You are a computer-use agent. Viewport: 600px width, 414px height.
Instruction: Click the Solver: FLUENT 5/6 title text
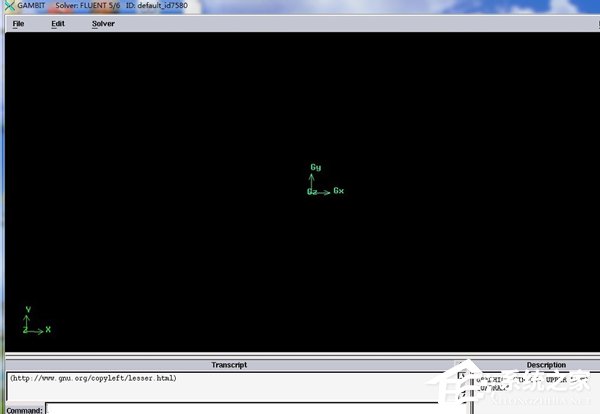coord(88,6)
